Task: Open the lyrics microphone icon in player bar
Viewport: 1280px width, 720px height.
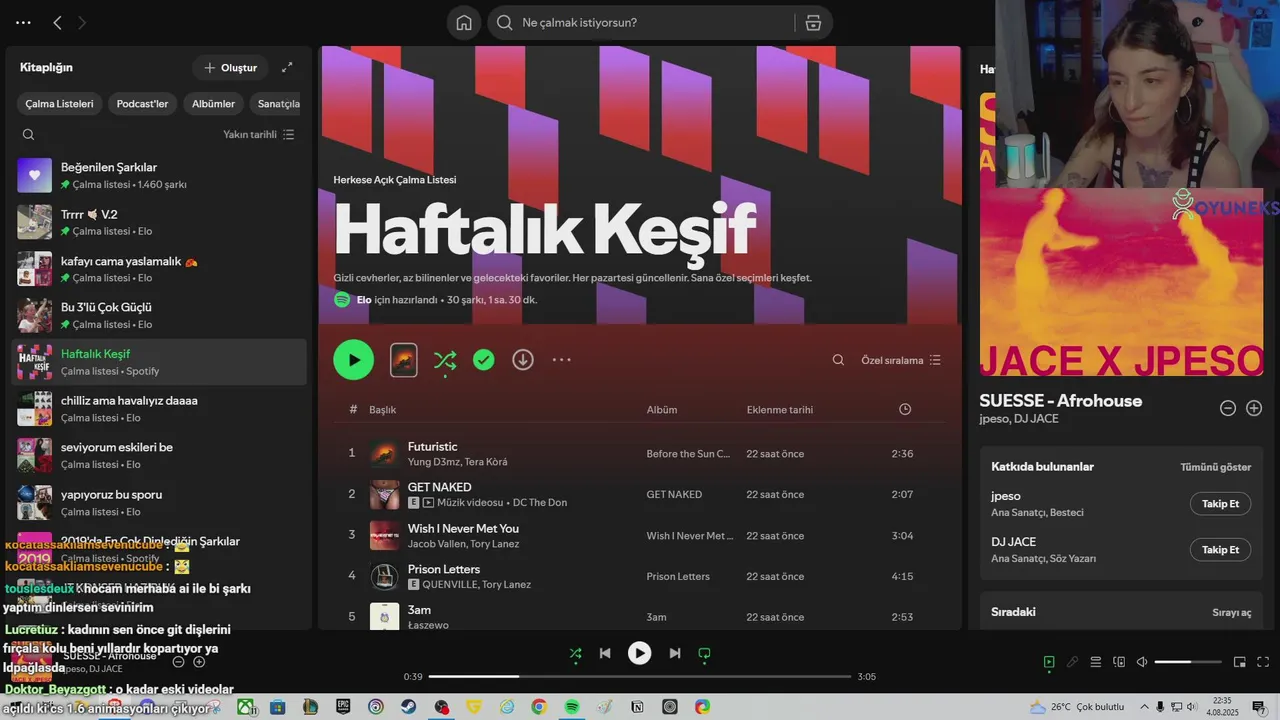Action: pyautogui.click(x=1072, y=662)
